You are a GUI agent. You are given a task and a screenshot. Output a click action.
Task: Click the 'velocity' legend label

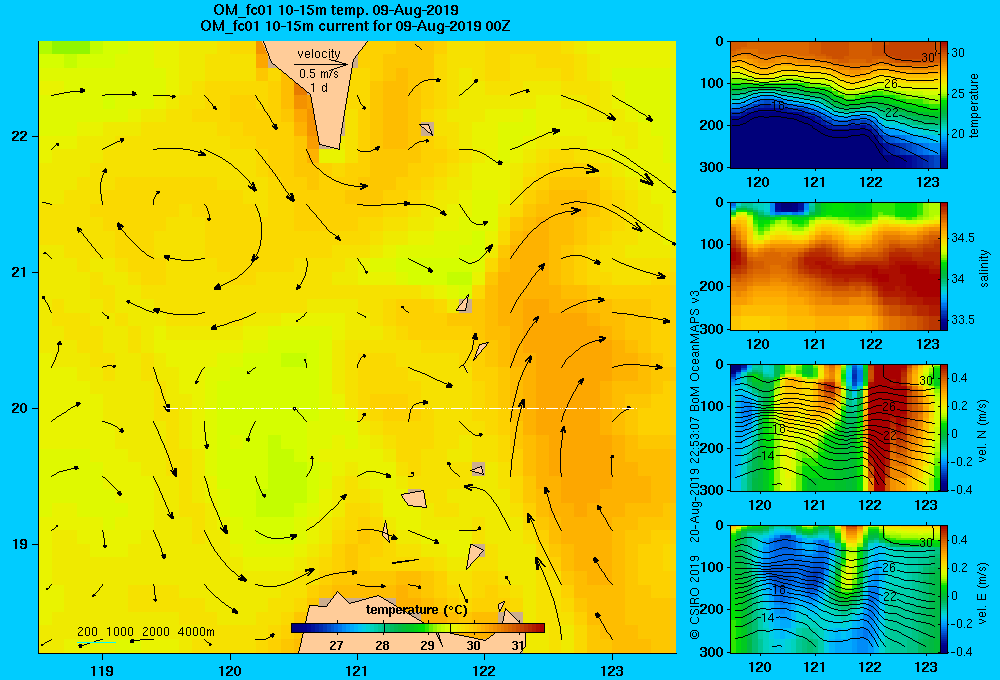click(319, 54)
